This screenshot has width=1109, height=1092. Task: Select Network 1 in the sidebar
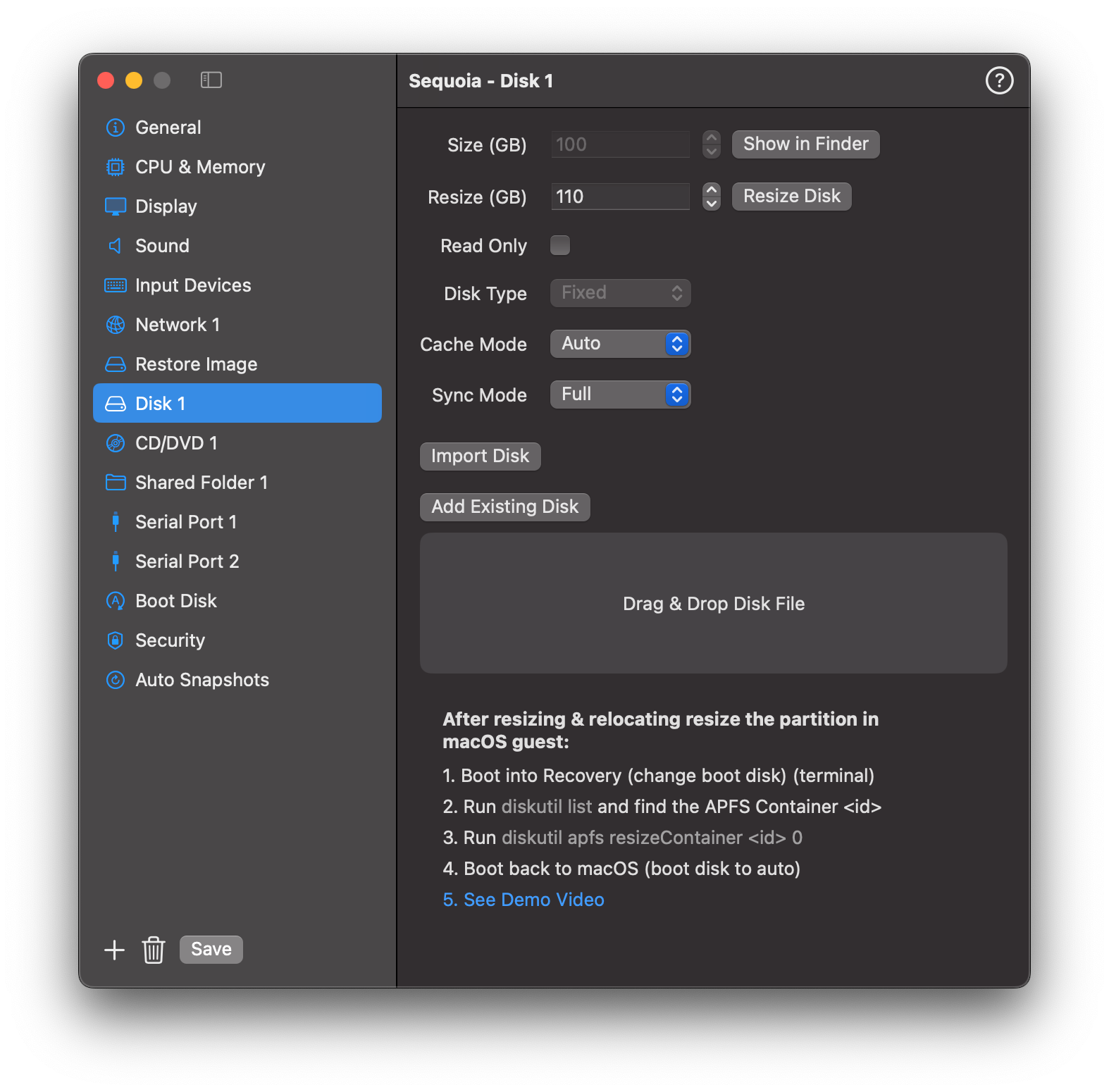(x=177, y=325)
